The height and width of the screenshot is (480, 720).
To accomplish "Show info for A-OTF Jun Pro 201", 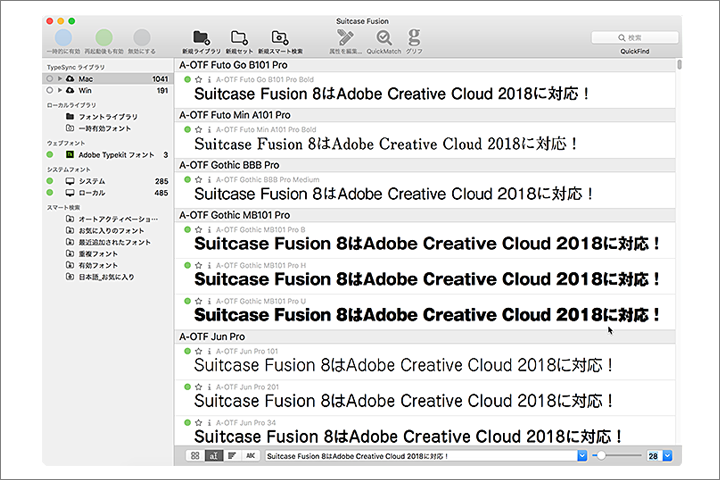I will [209, 387].
